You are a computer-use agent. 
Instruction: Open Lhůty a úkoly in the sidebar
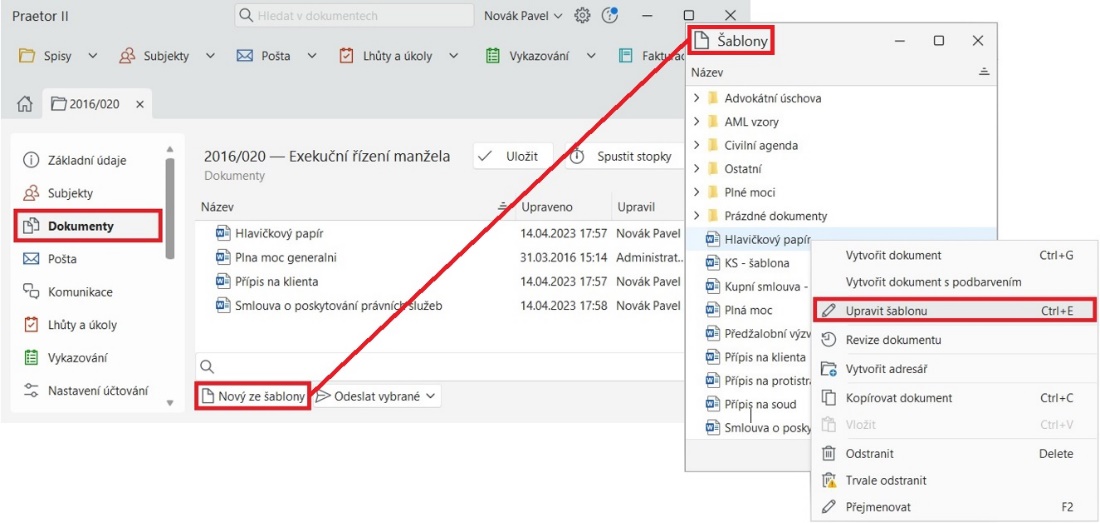pos(81,325)
